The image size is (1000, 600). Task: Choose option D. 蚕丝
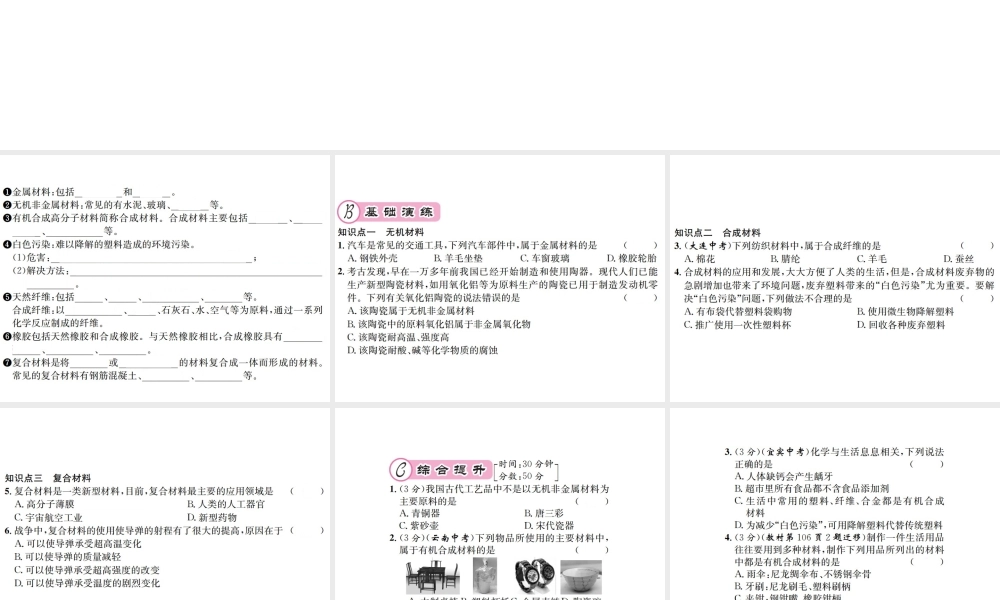tap(959, 259)
